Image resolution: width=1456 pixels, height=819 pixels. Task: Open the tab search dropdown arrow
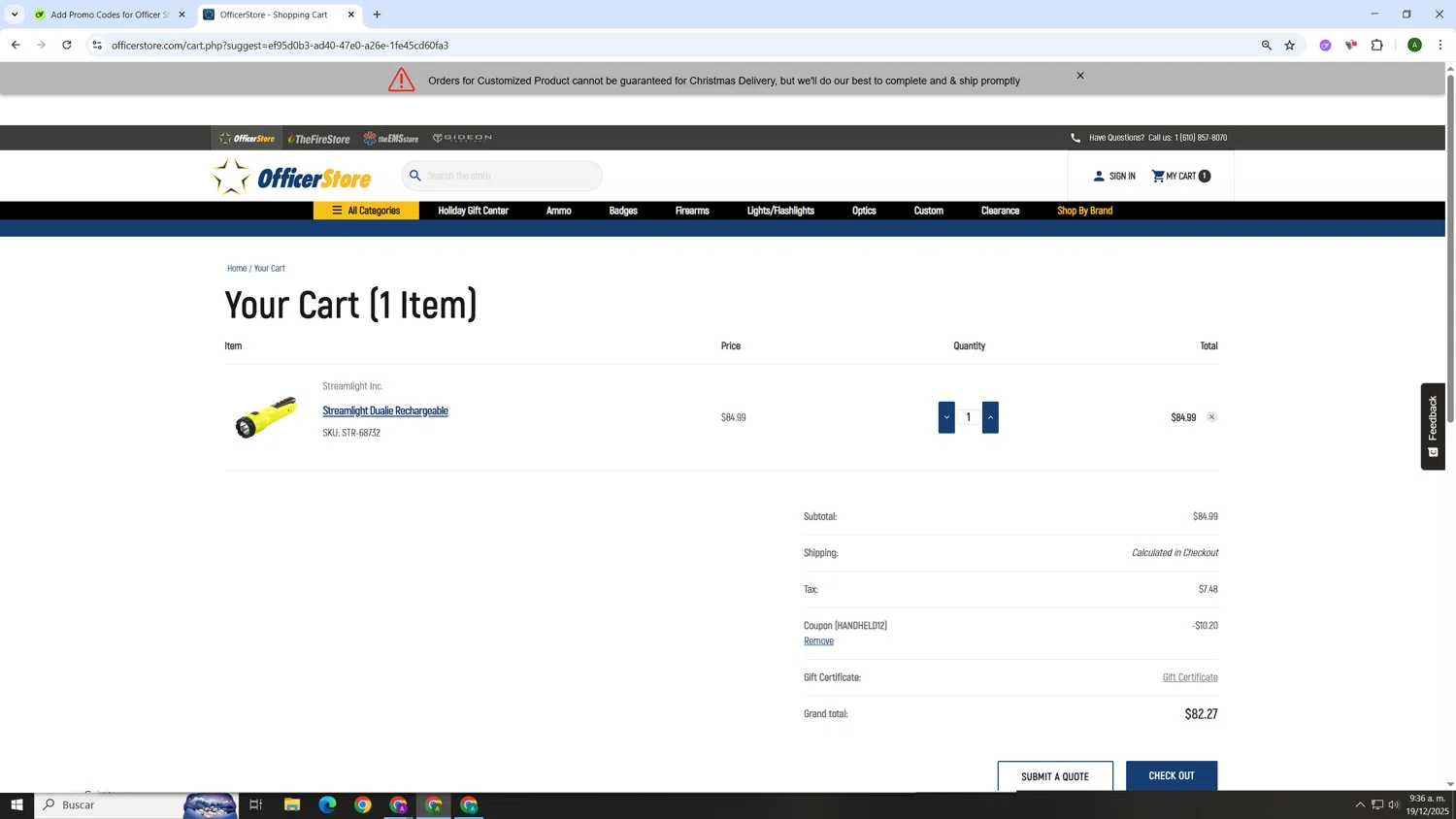(15, 15)
